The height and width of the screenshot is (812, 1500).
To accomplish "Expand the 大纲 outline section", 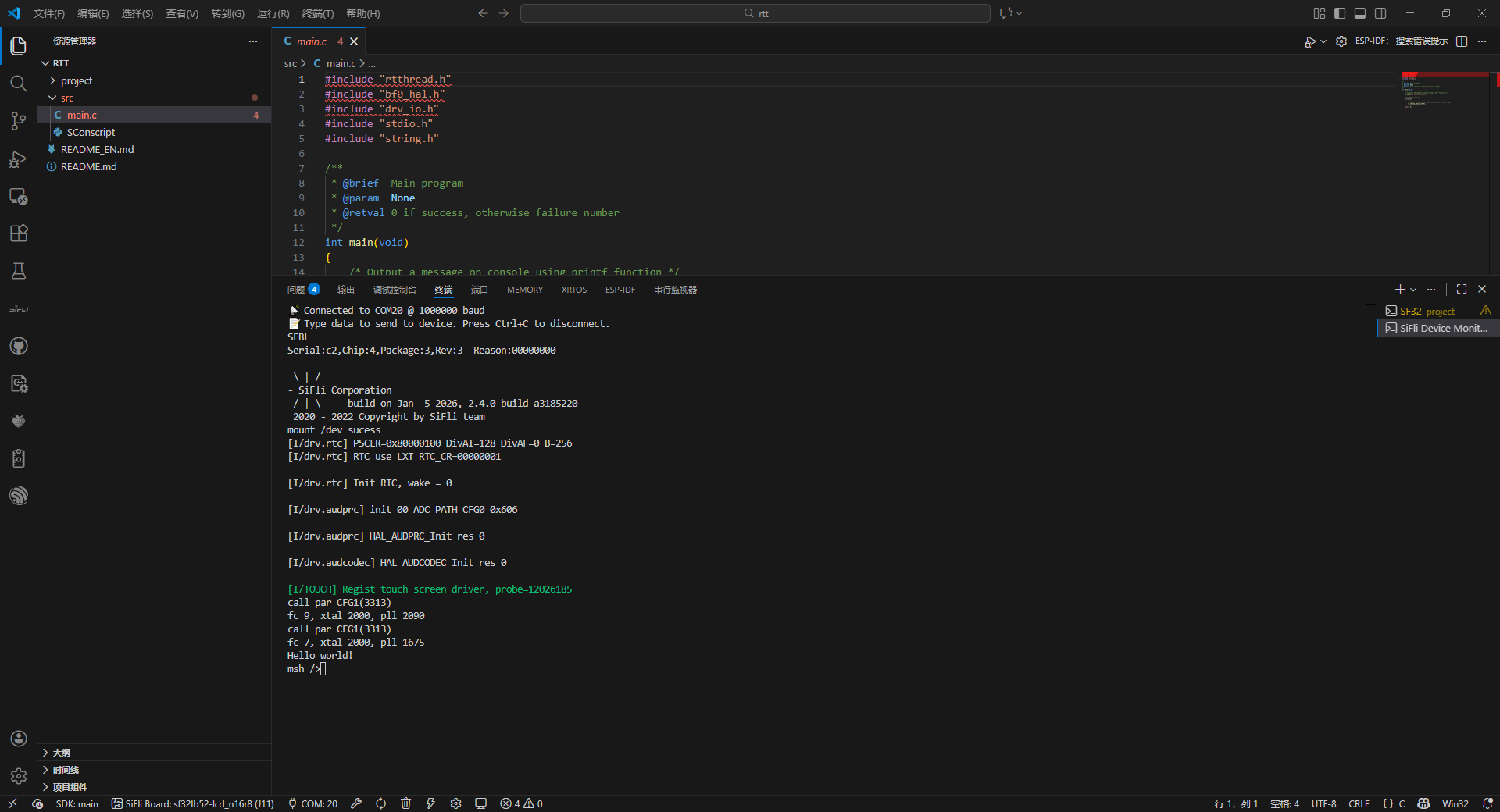I will 62,753.
